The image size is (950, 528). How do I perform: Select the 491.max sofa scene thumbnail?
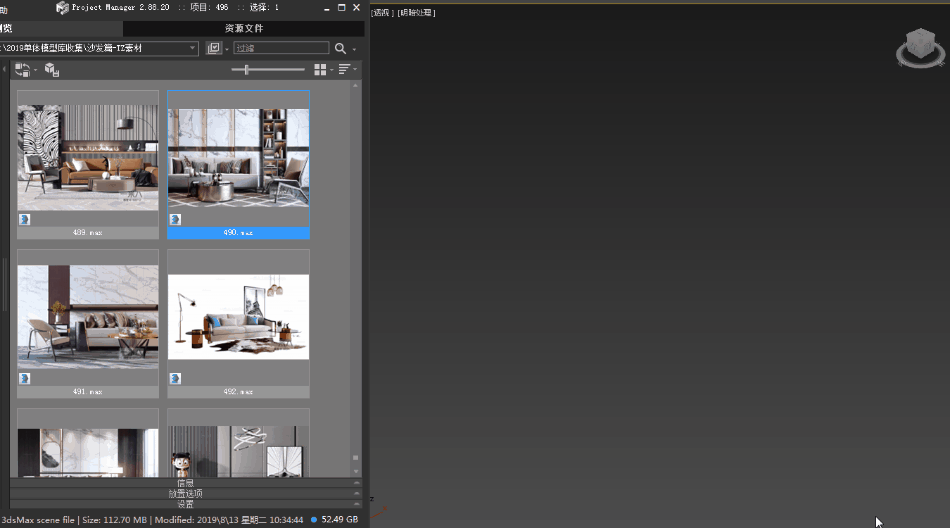click(88, 317)
